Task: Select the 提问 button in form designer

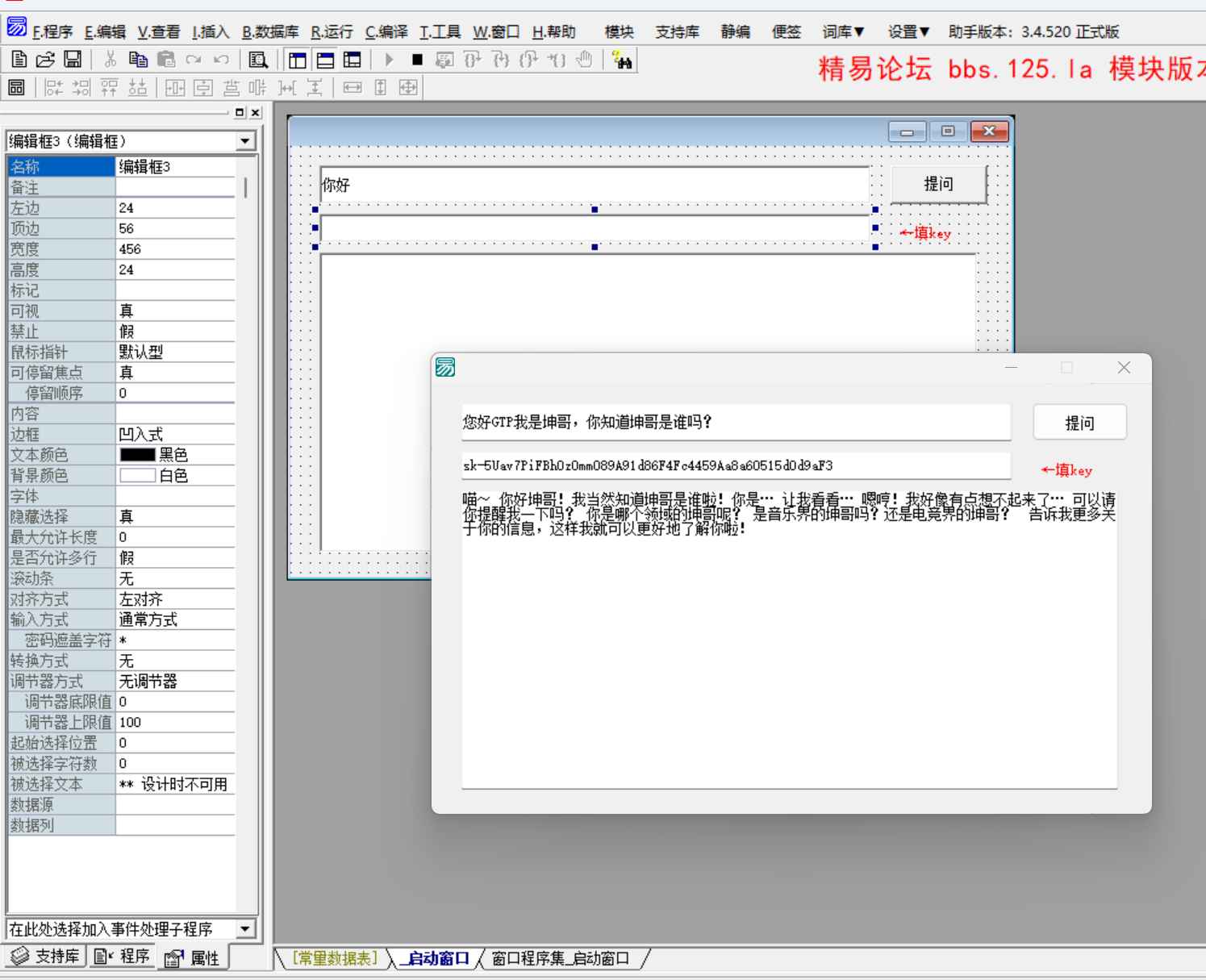Action: pyautogui.click(x=937, y=185)
